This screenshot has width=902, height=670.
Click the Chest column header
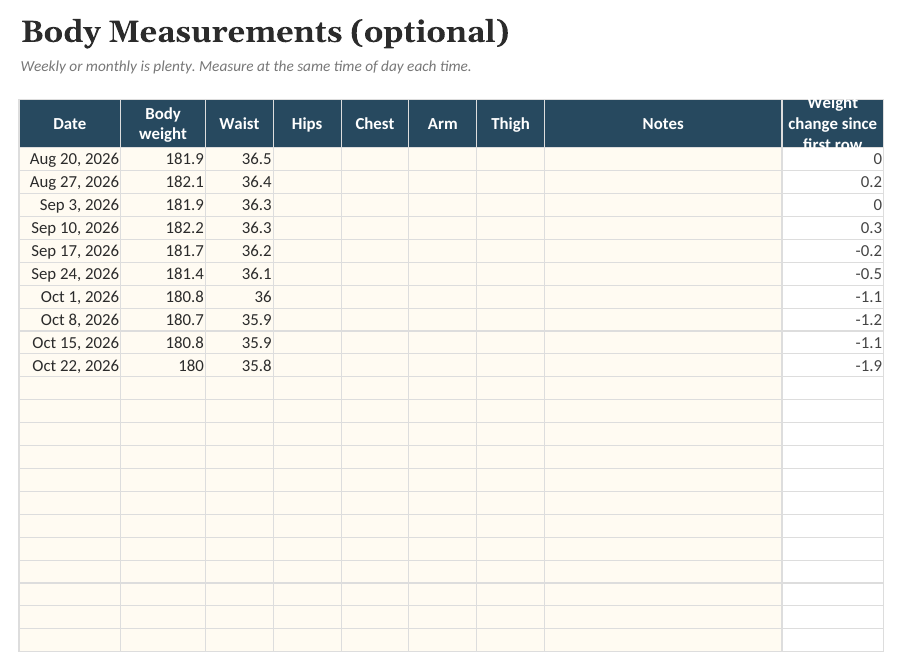374,124
